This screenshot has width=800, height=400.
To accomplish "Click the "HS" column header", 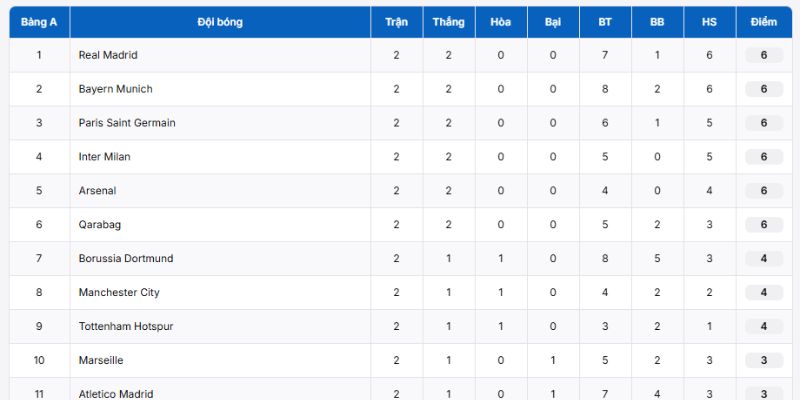I will click(x=709, y=22).
